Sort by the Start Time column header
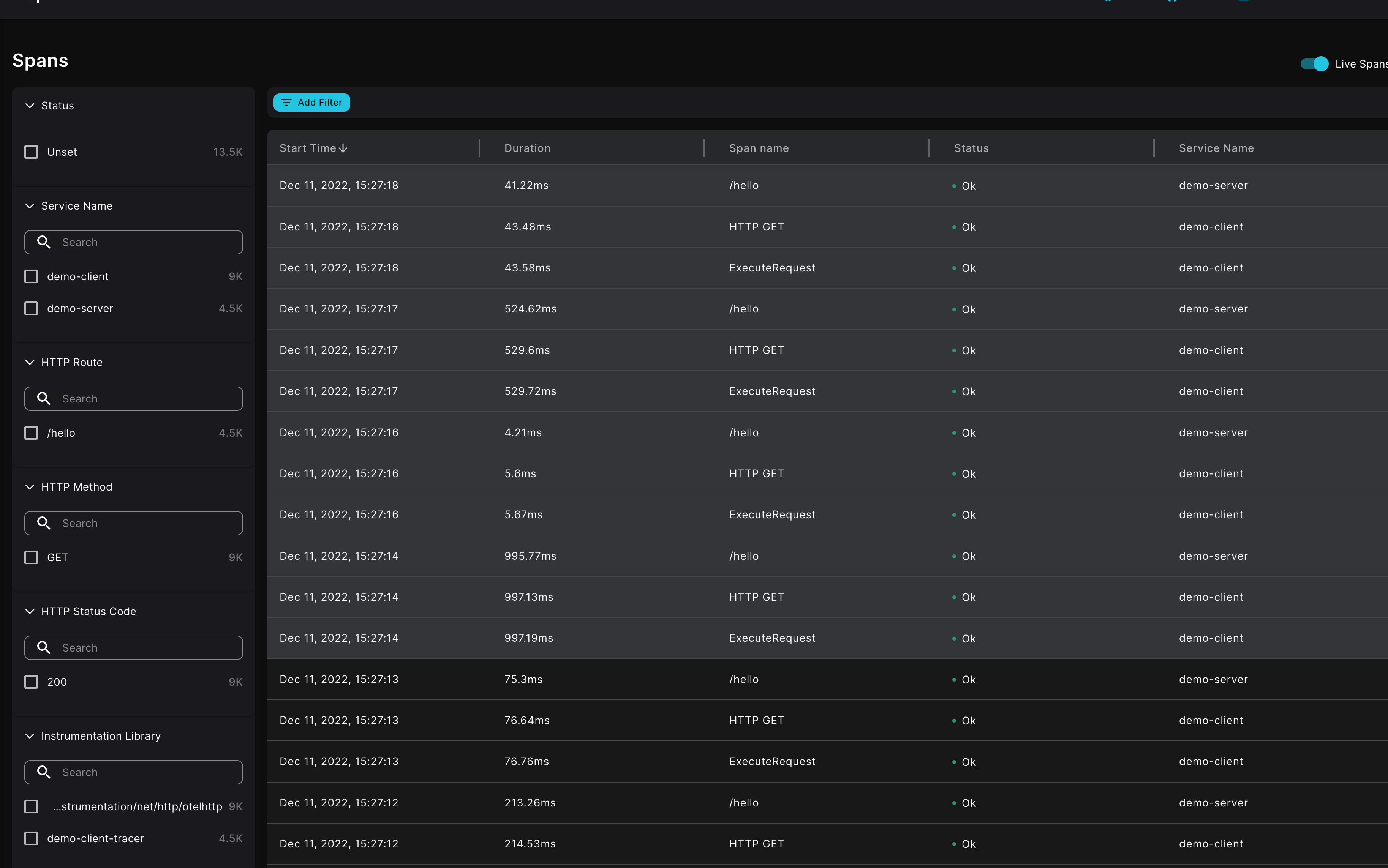Viewport: 1388px width, 868px height. click(313, 148)
